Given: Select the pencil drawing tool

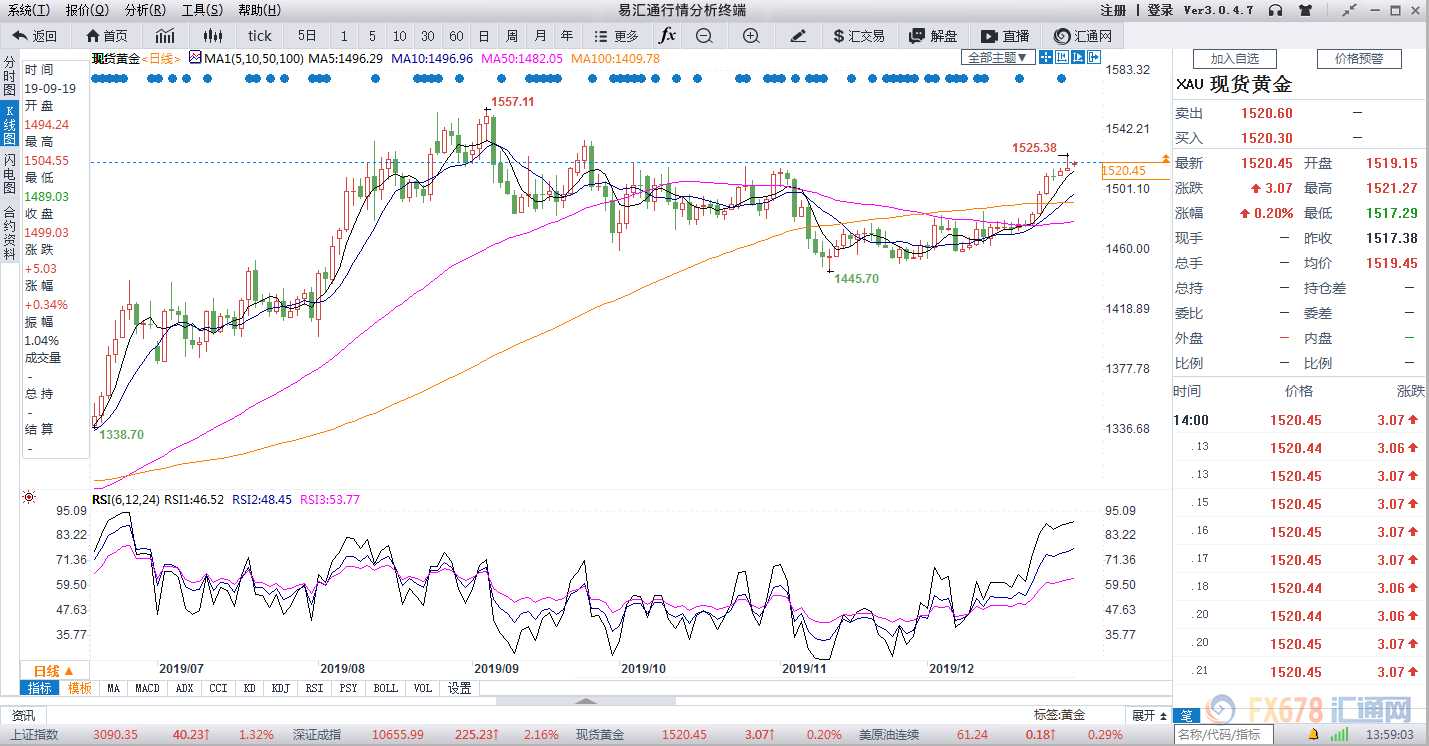Looking at the screenshot, I should (797, 36).
